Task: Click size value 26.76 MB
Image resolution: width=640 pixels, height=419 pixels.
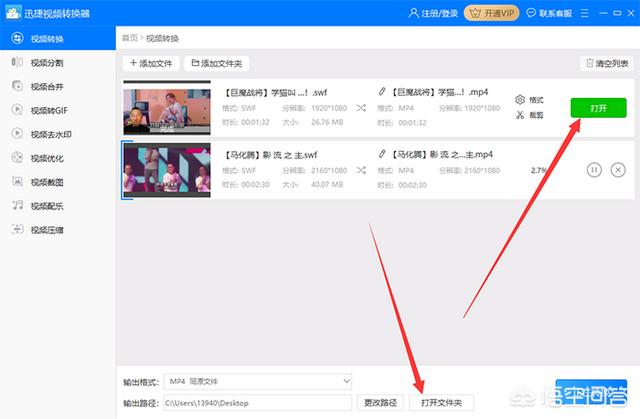Action: pos(327,122)
